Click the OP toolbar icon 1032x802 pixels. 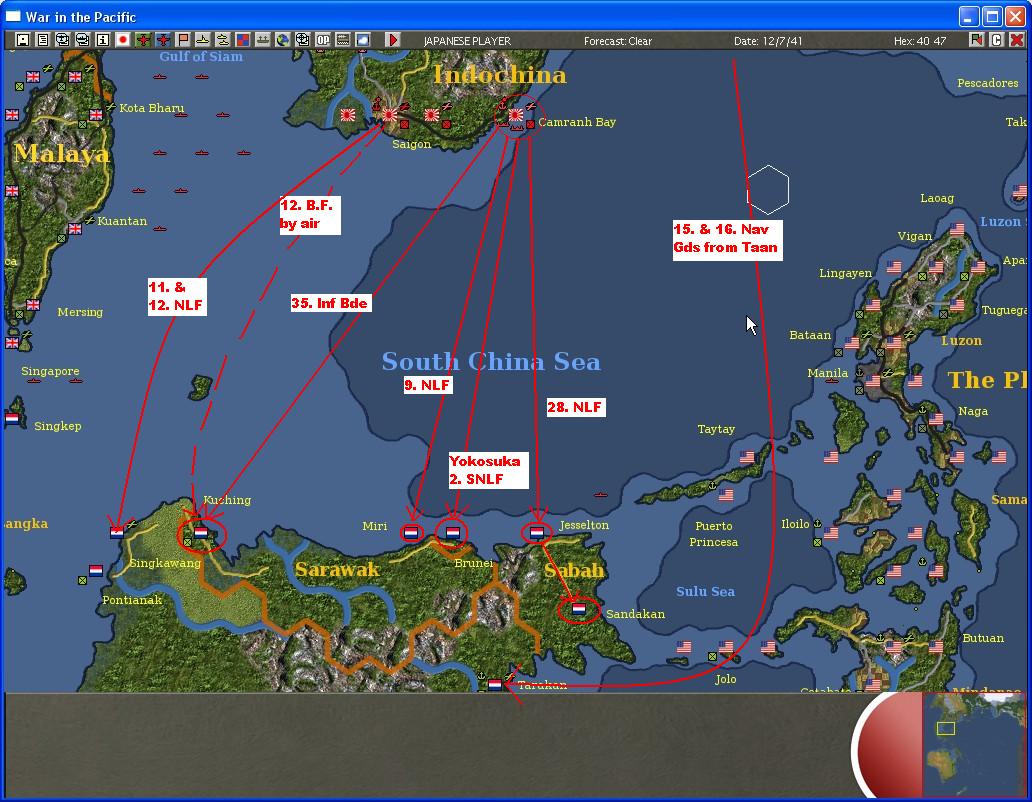click(x=323, y=40)
